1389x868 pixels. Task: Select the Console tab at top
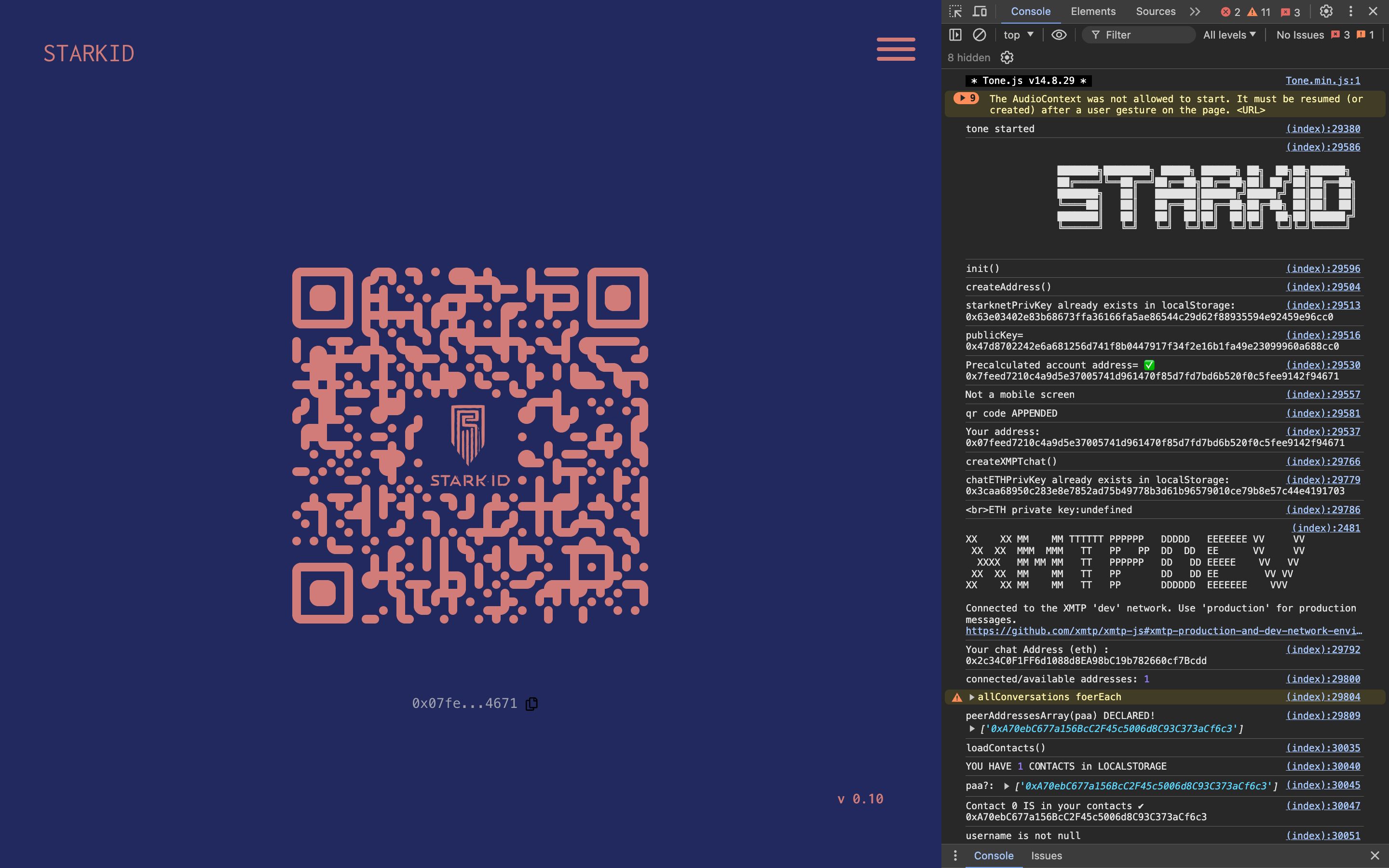click(x=1030, y=12)
